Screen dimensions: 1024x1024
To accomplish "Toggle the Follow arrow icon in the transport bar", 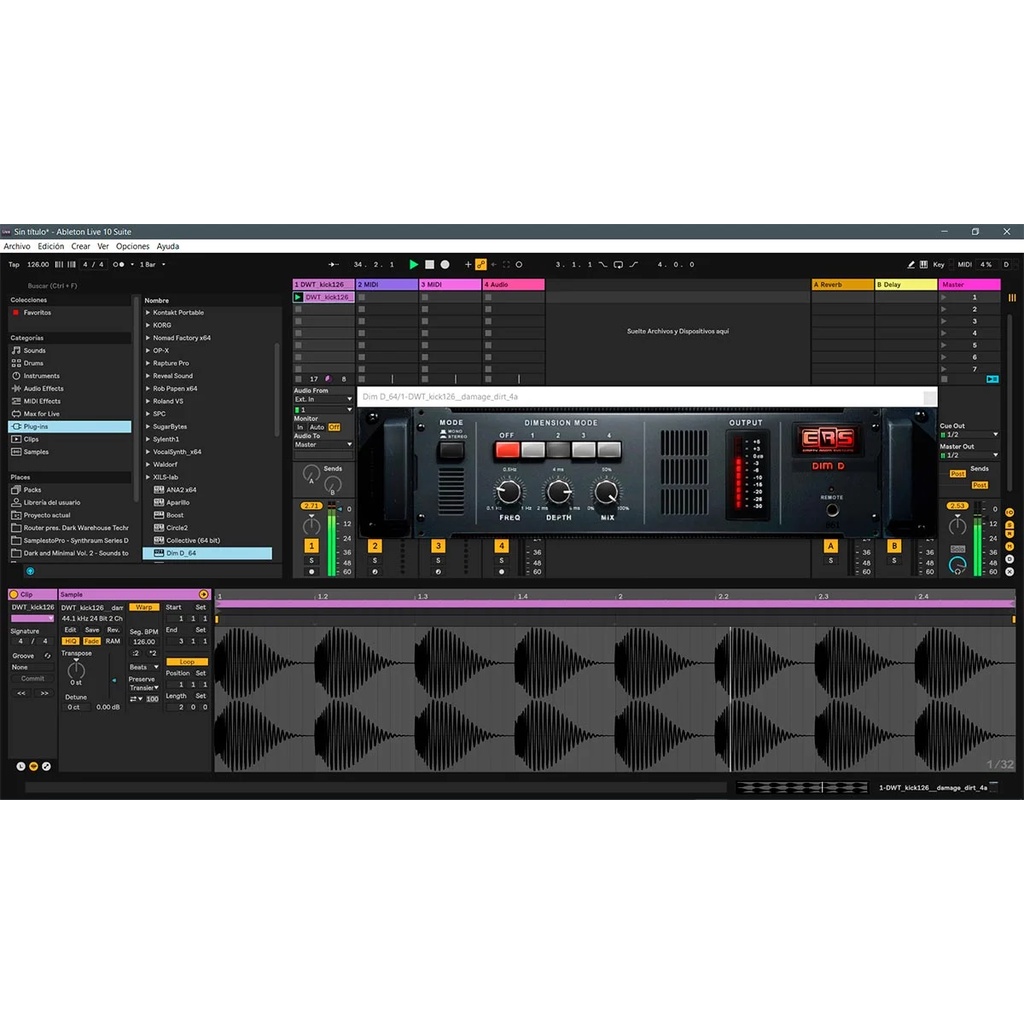I will 333,264.
